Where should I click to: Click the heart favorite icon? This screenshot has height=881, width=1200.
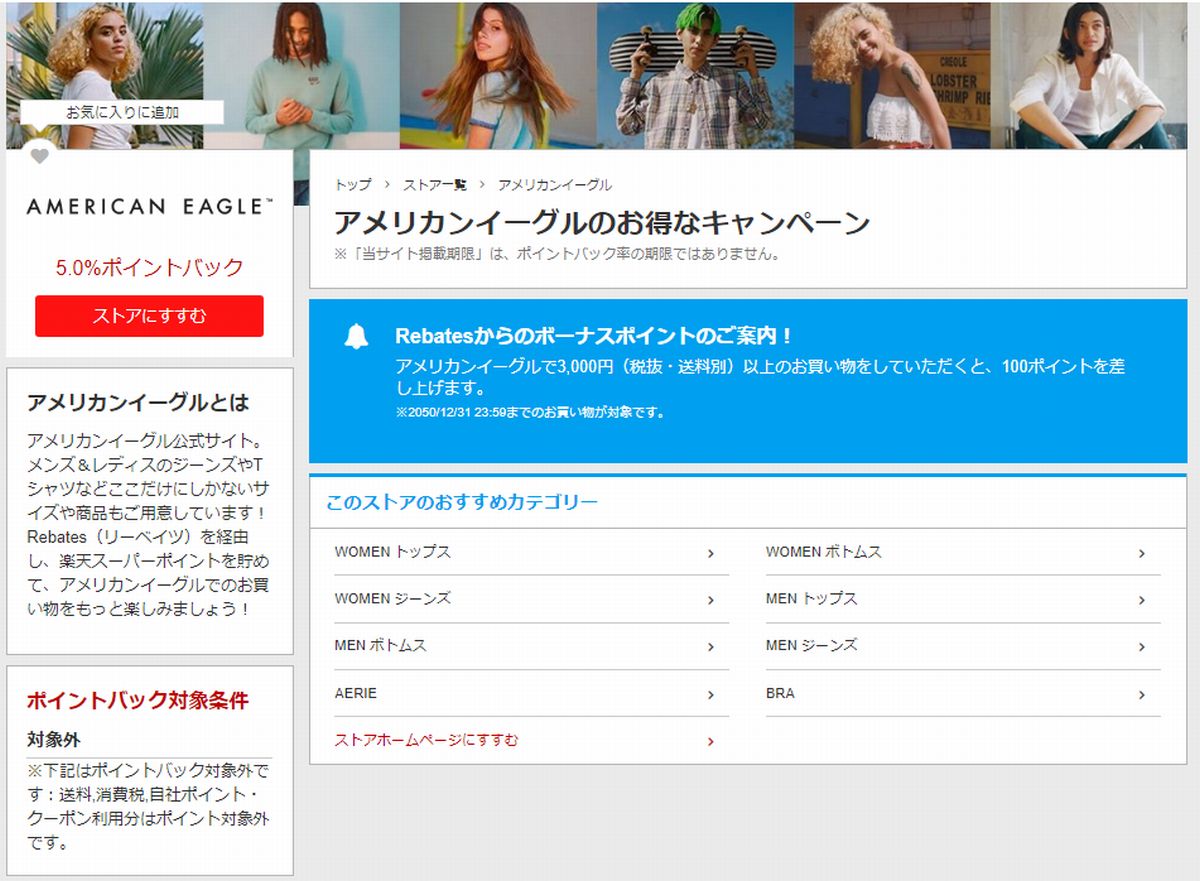tap(39, 156)
